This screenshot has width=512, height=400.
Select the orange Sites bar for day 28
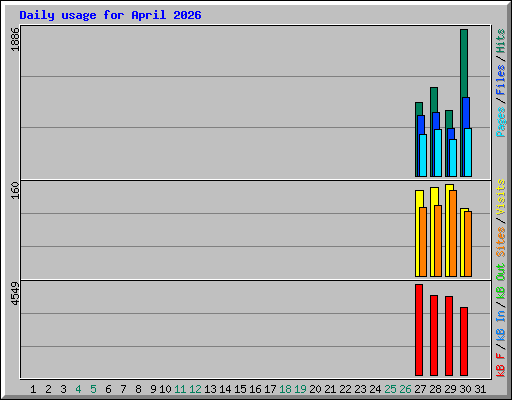tap(438, 241)
